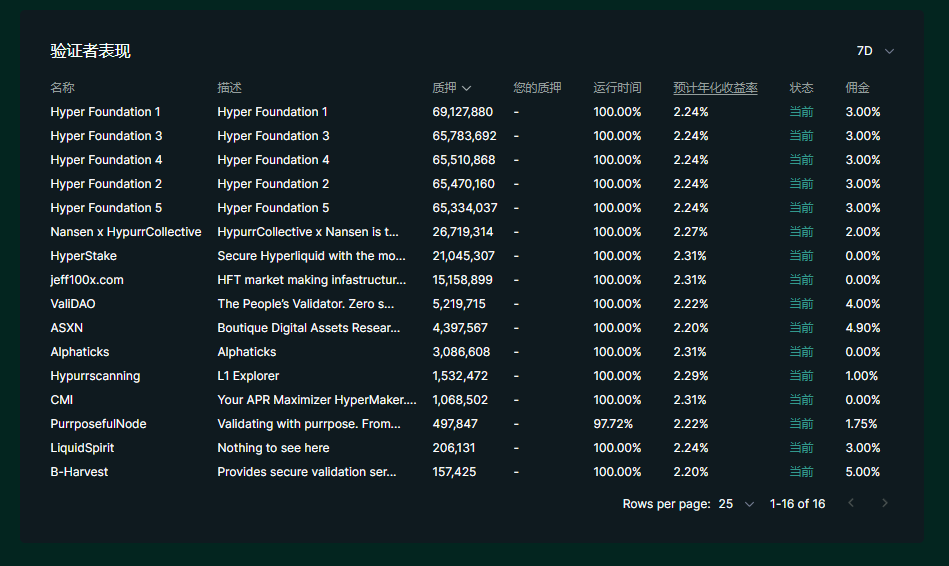Click the 佣金 column header
The image size is (949, 566).
tap(857, 88)
